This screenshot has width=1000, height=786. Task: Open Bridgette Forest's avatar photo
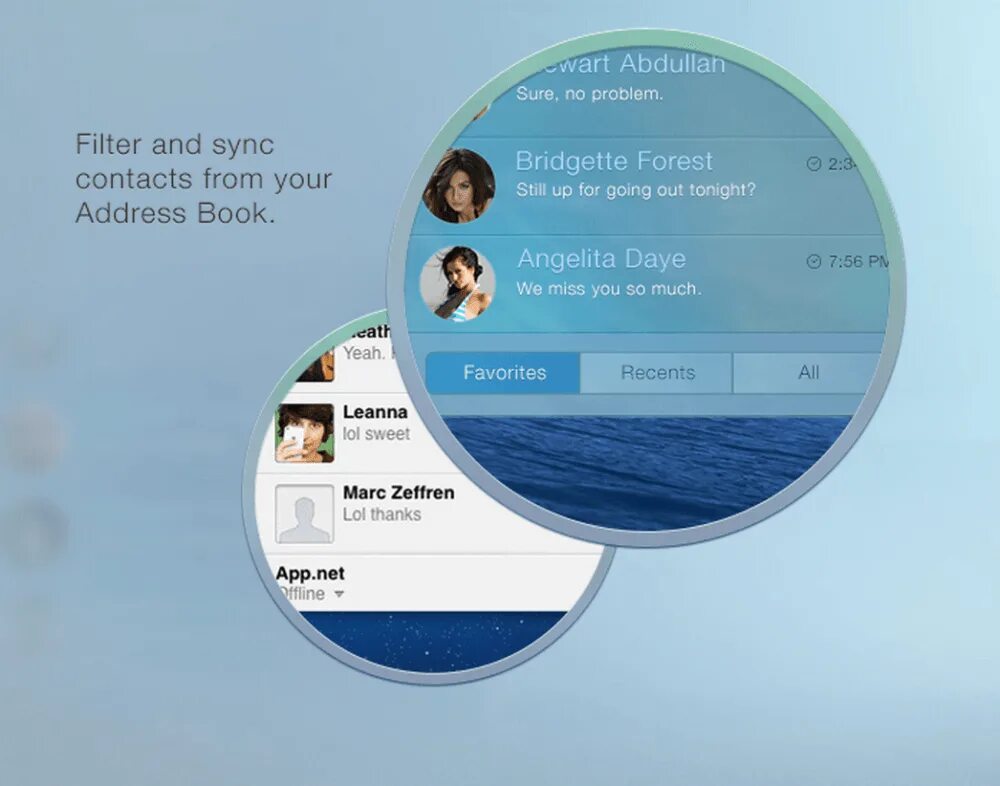(459, 186)
